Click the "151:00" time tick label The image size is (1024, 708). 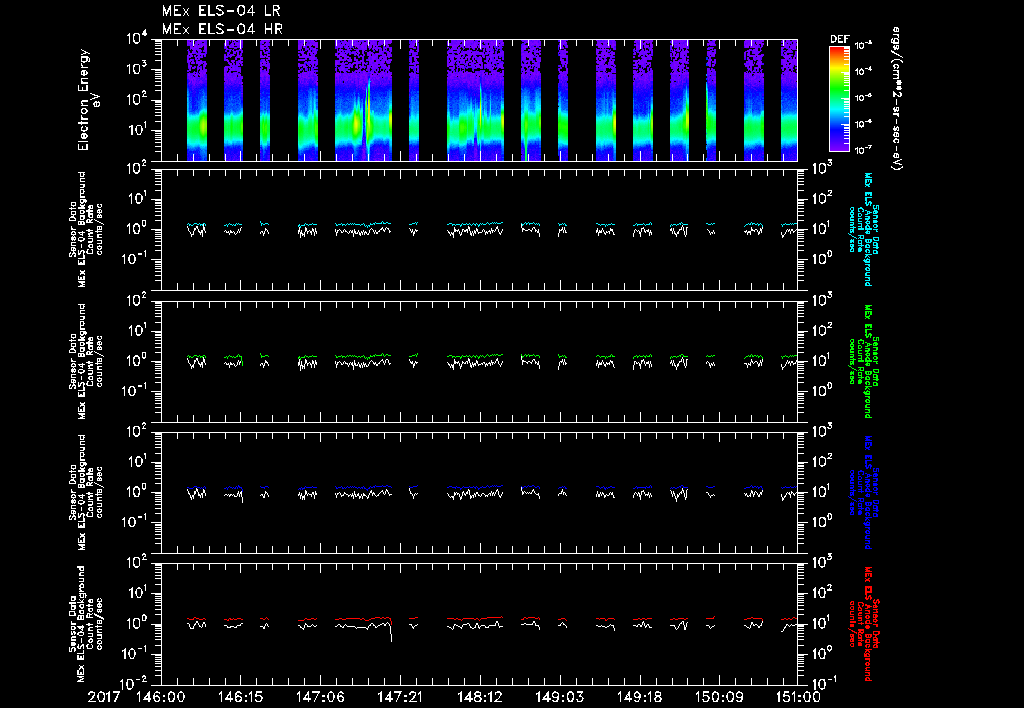pyautogui.click(x=797, y=697)
